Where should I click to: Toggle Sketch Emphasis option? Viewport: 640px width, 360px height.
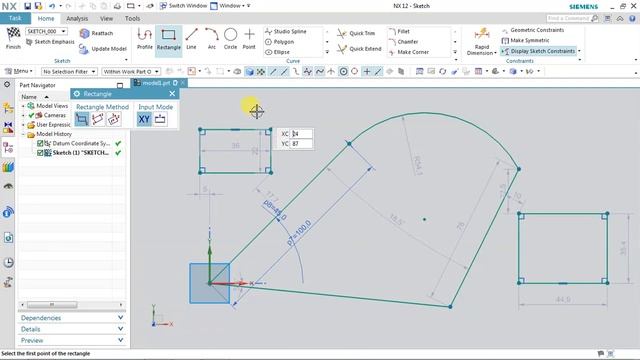click(50, 42)
